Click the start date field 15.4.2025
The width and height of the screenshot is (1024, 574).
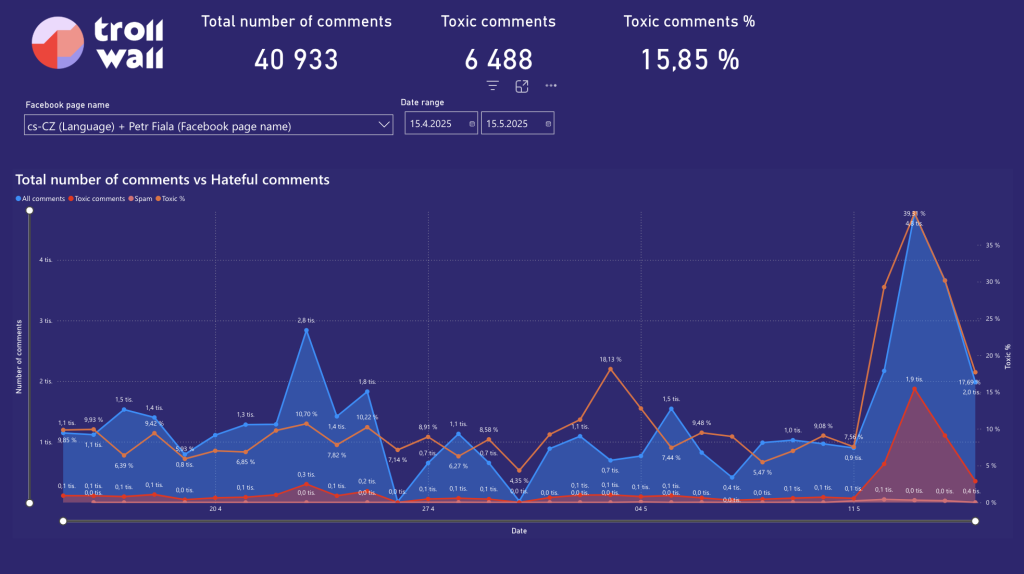click(x=433, y=124)
